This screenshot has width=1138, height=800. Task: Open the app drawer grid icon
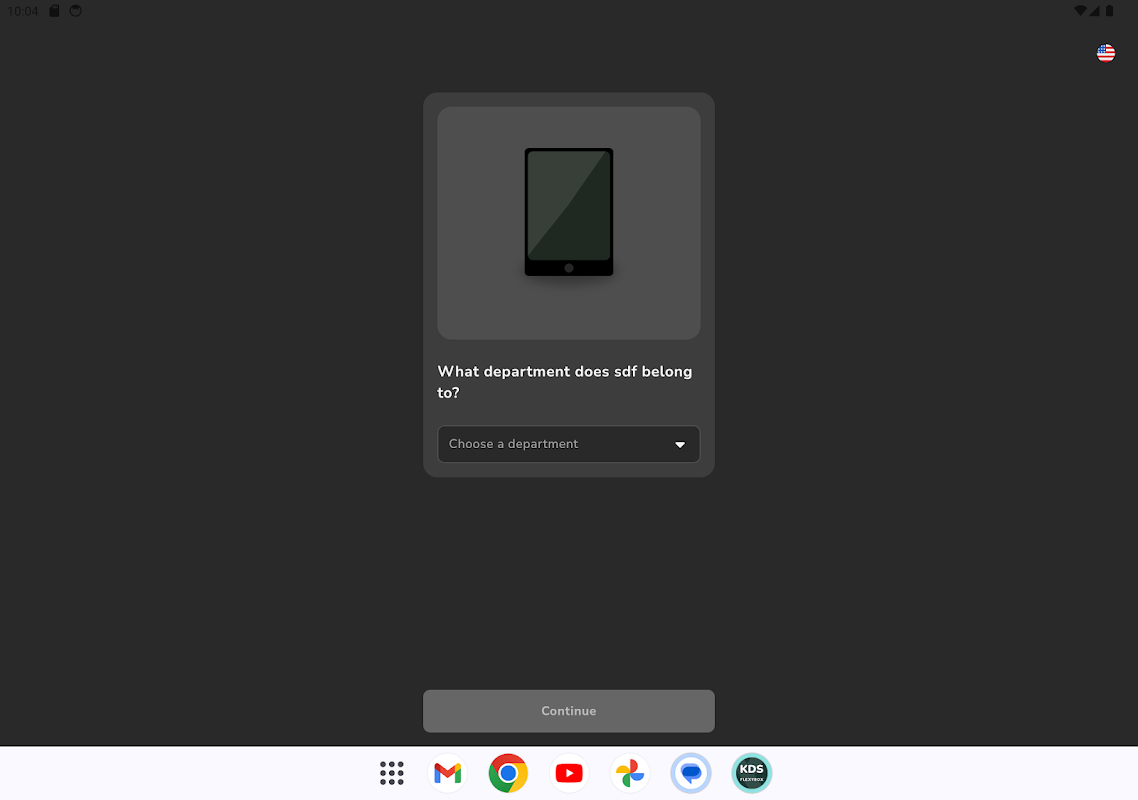(391, 773)
